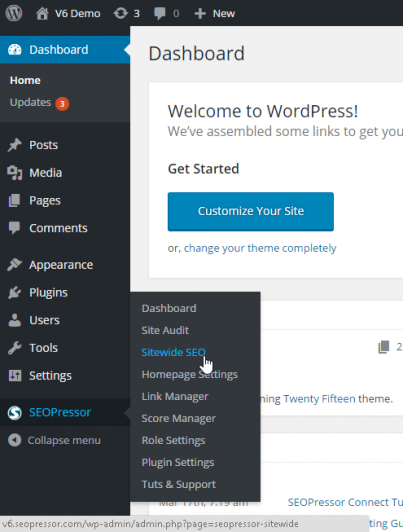Choose Plugin Settings in the SEOPressor submenu

click(178, 462)
